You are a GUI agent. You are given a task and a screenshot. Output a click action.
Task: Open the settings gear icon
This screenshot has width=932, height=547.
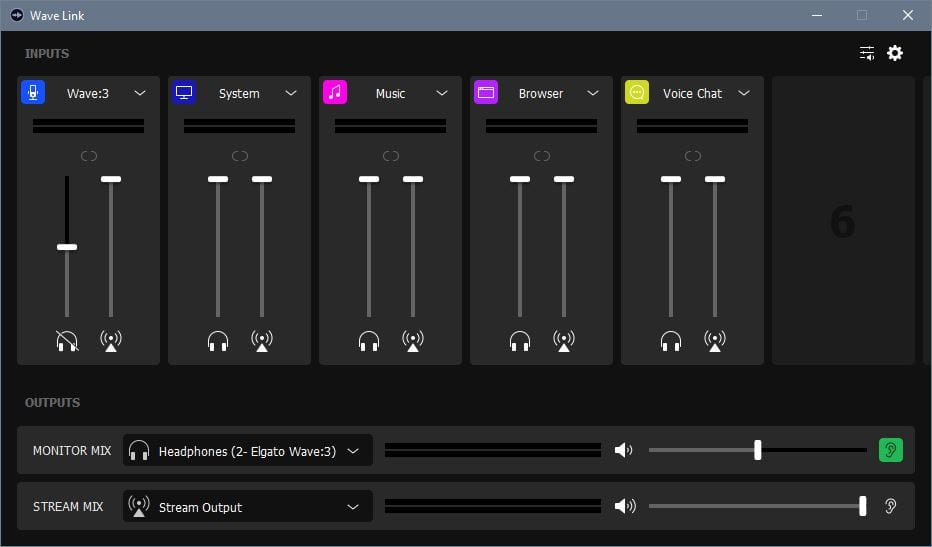895,53
